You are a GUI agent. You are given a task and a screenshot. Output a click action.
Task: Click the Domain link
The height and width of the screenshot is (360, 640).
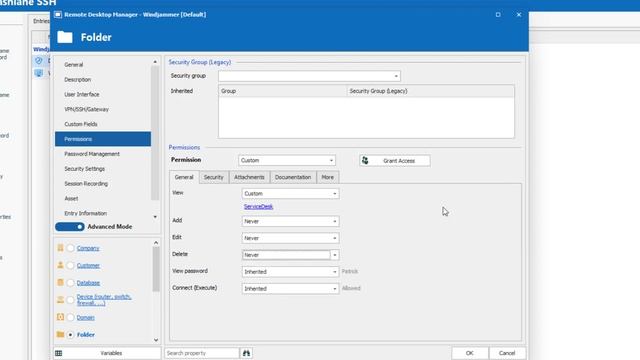pos(85,317)
